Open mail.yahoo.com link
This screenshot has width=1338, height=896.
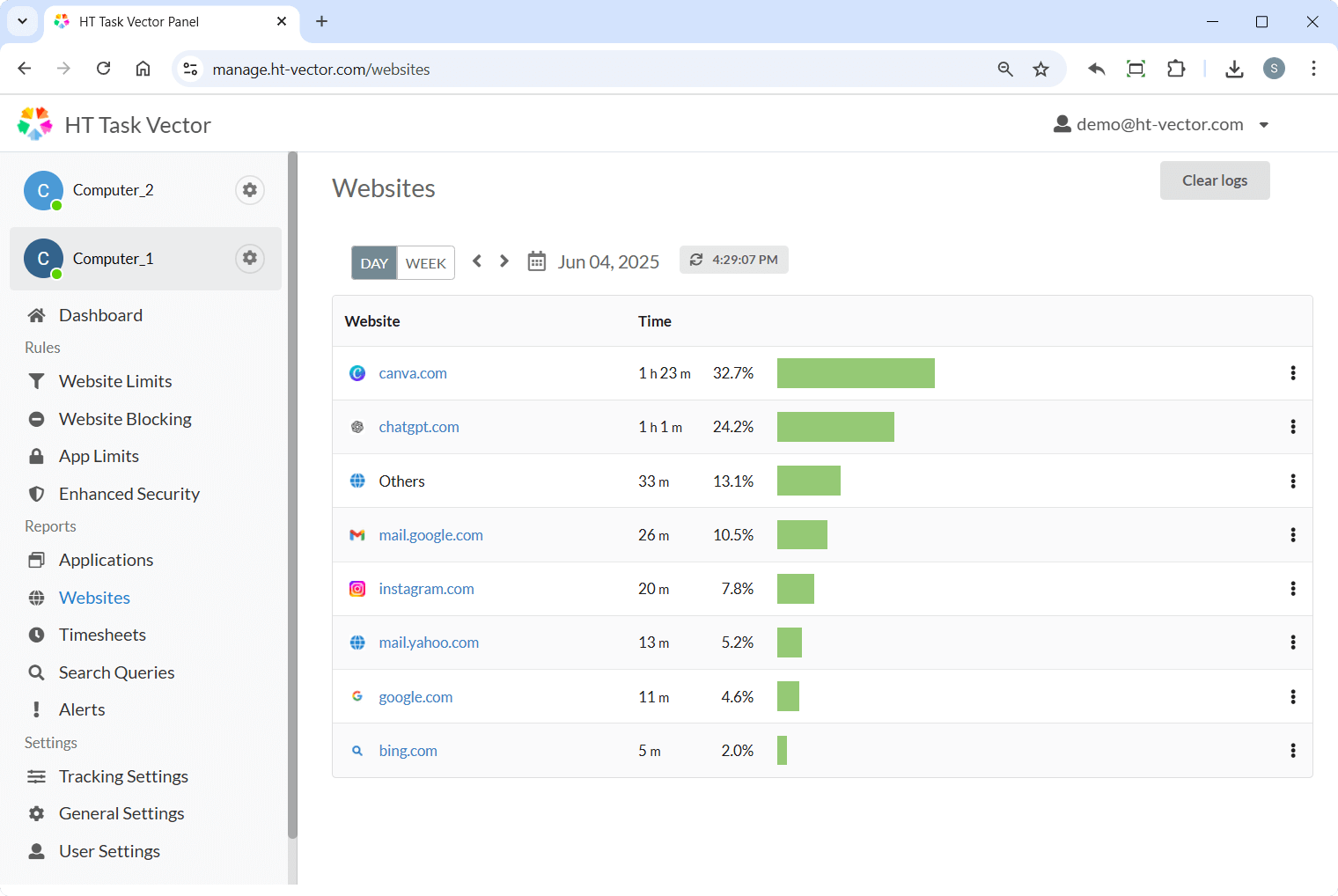[429, 643]
